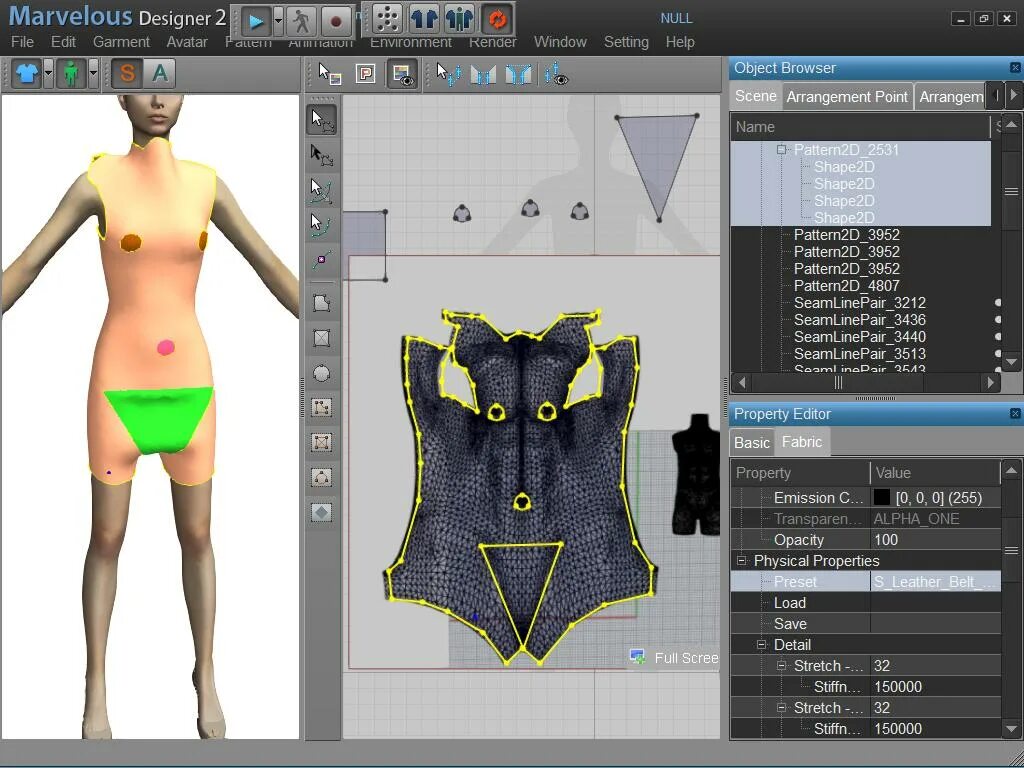Click the walking avatar animation icon
The image size is (1024, 768).
tap(301, 22)
